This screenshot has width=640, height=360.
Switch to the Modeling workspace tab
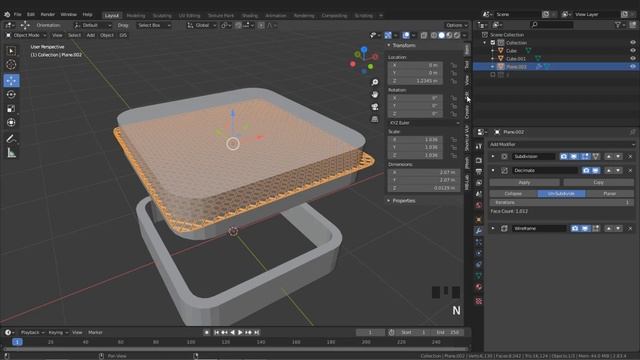pyautogui.click(x=136, y=16)
